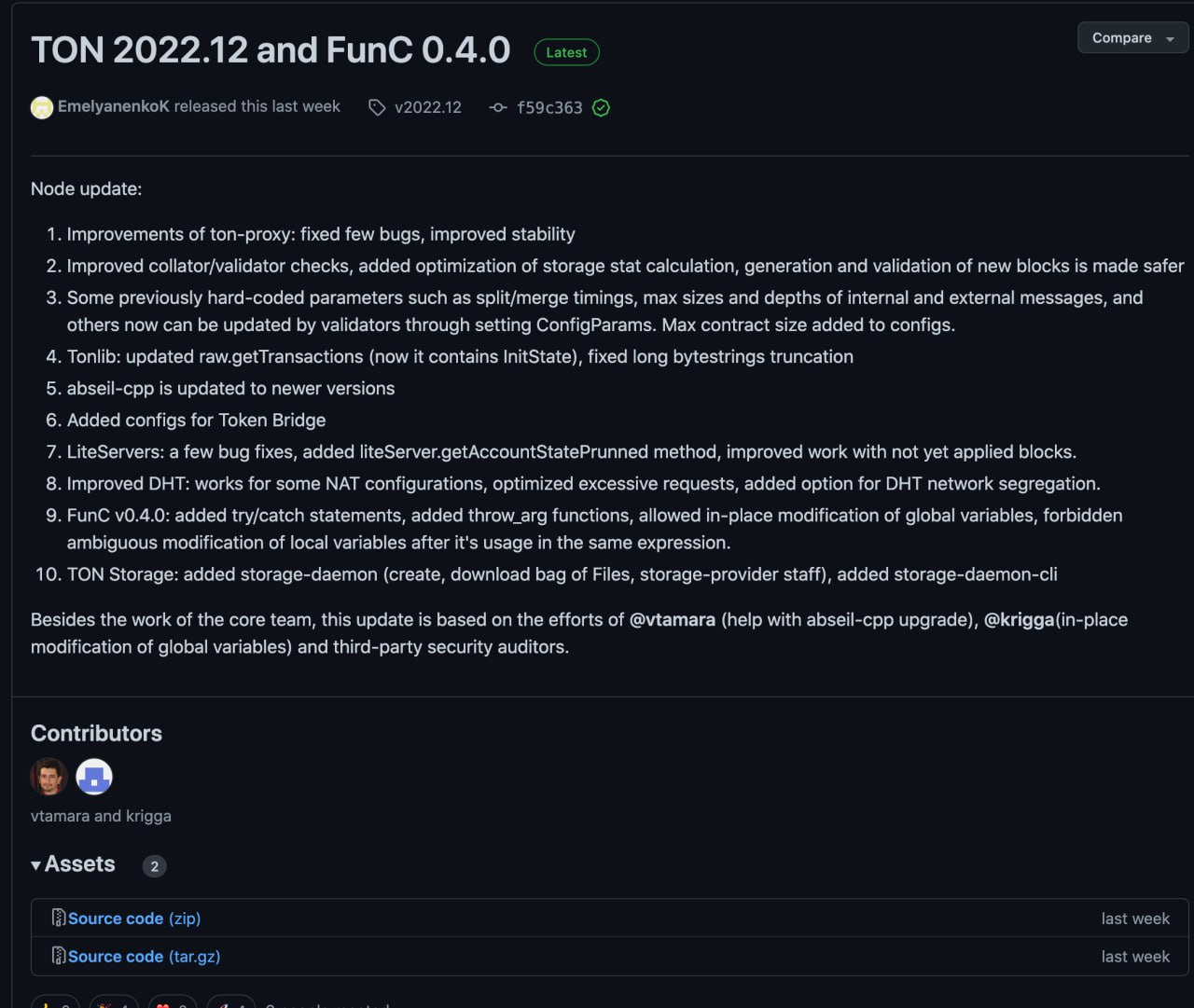
Task: Click vtamara's contributor avatar
Action: click(49, 776)
